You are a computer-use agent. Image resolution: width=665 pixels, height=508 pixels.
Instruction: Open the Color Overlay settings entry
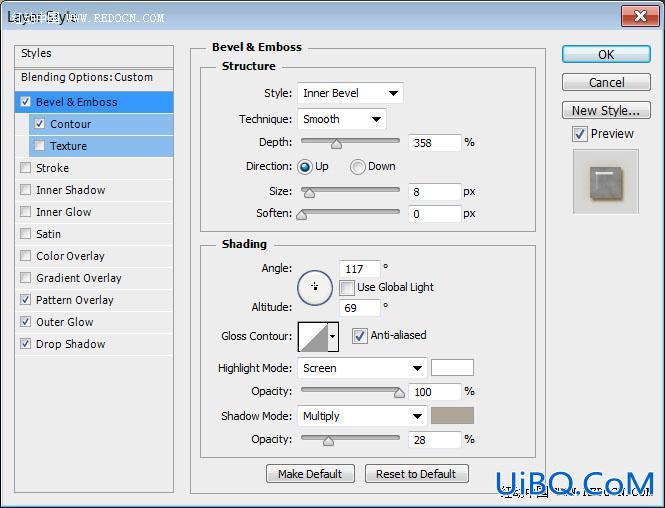click(x=70, y=256)
